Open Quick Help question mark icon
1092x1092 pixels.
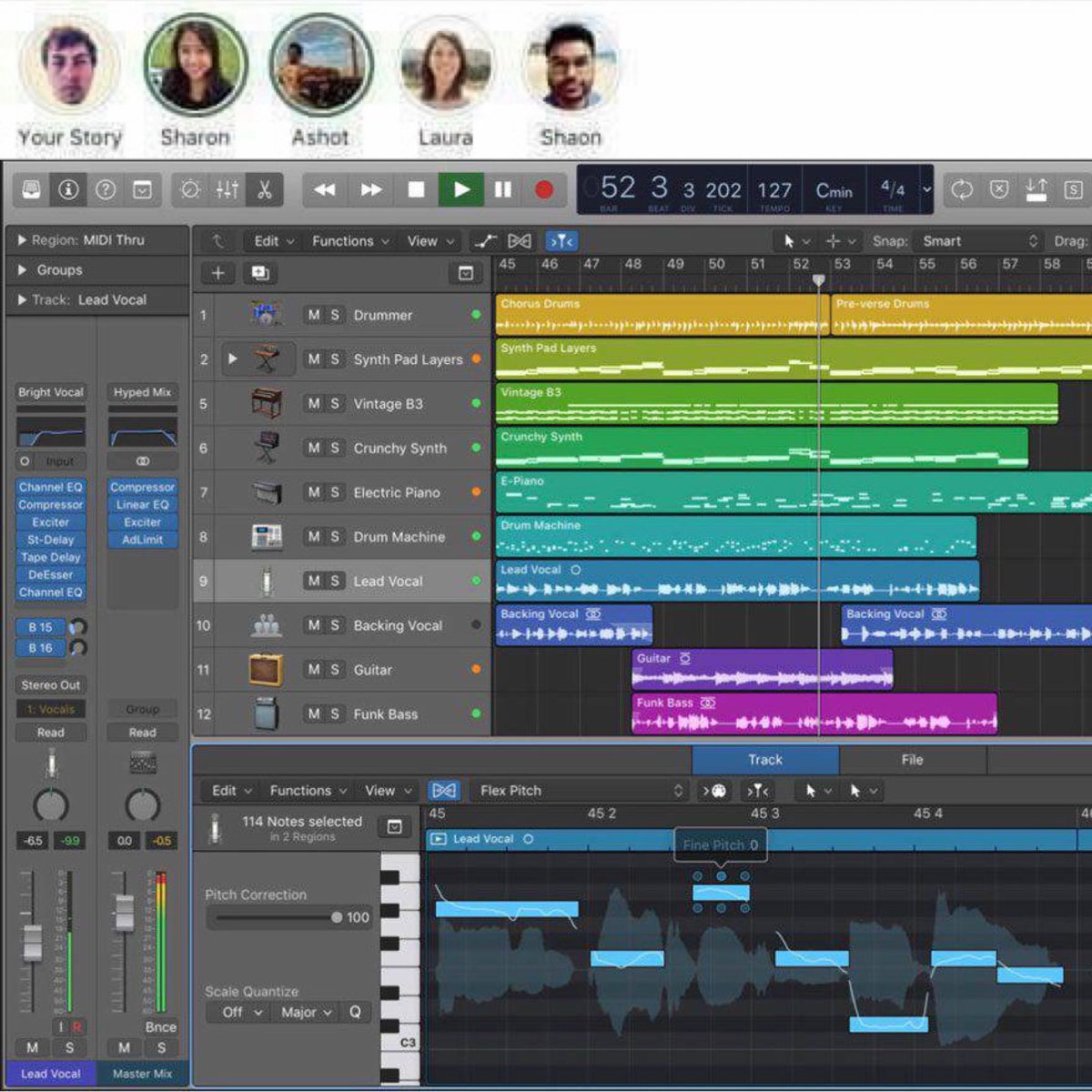point(106,190)
